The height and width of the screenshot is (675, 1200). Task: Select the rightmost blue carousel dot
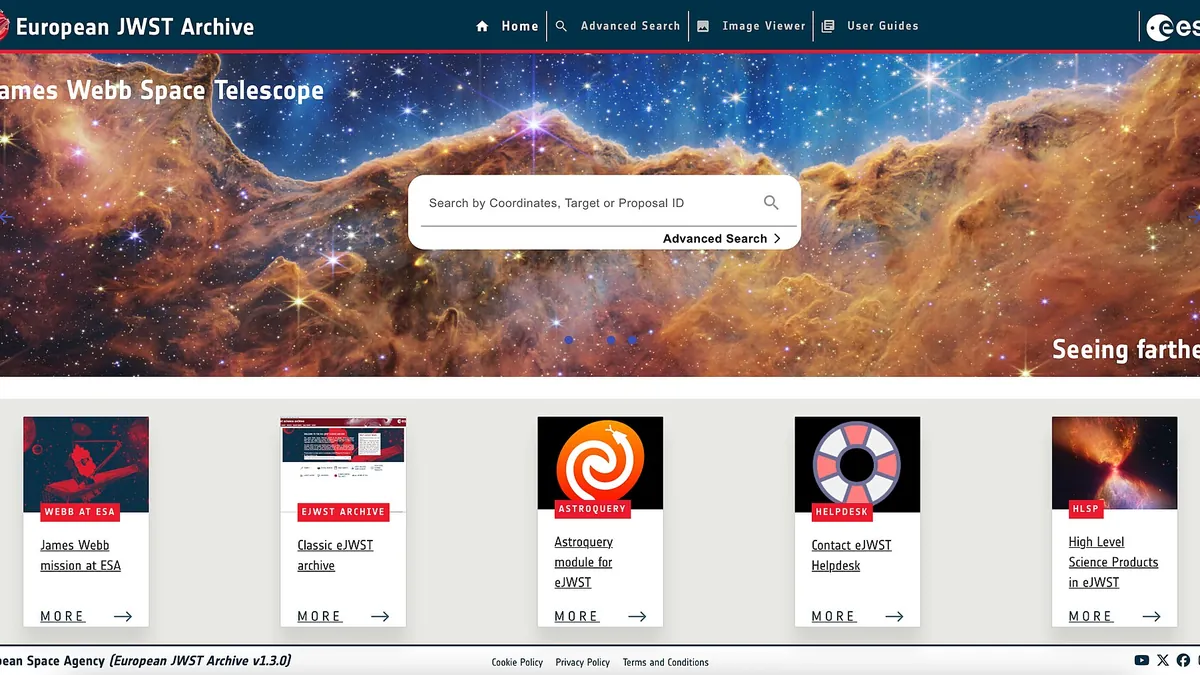(632, 340)
